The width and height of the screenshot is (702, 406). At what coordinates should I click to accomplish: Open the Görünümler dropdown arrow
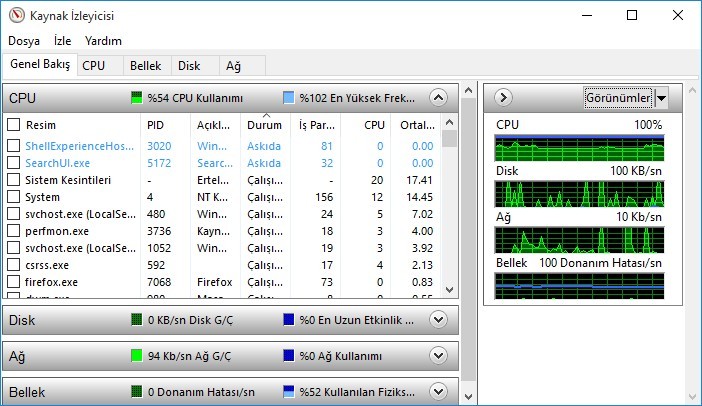coord(662,98)
